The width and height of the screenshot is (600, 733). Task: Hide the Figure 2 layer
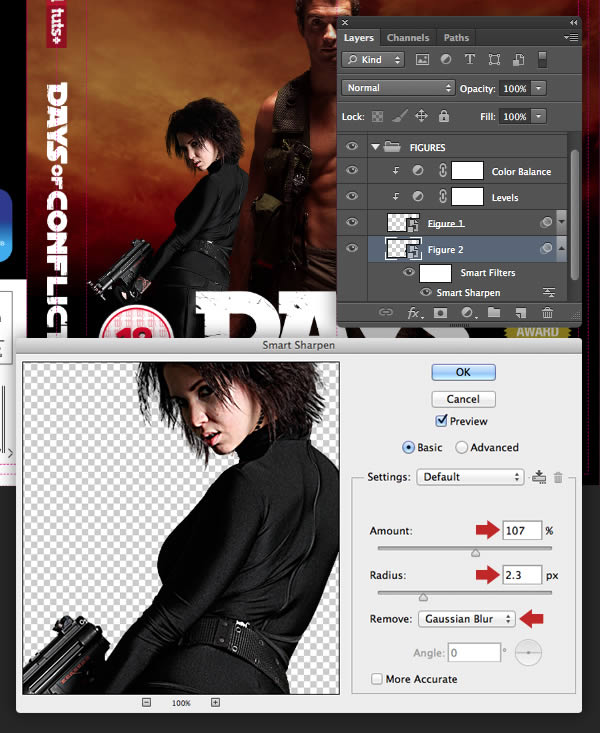[352, 248]
